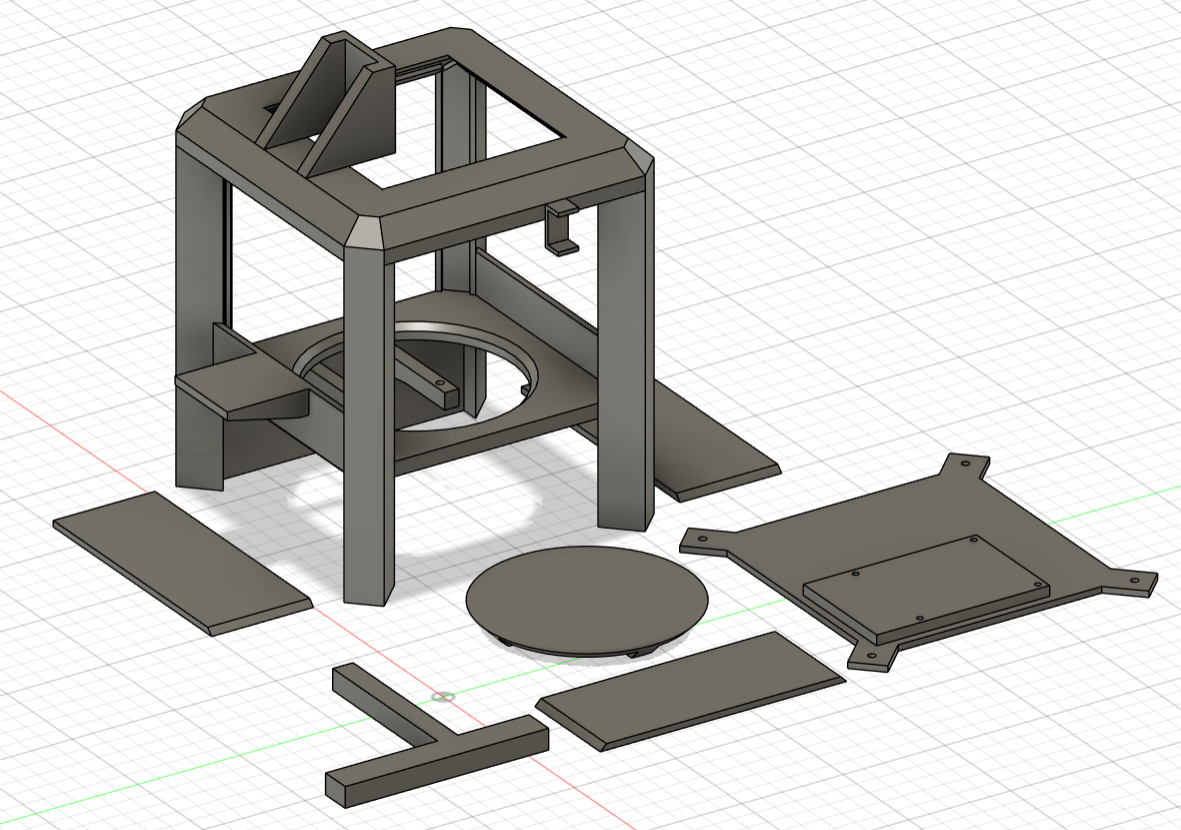Click the origin point marker on the grid
The image size is (1181, 830).
tap(444, 696)
